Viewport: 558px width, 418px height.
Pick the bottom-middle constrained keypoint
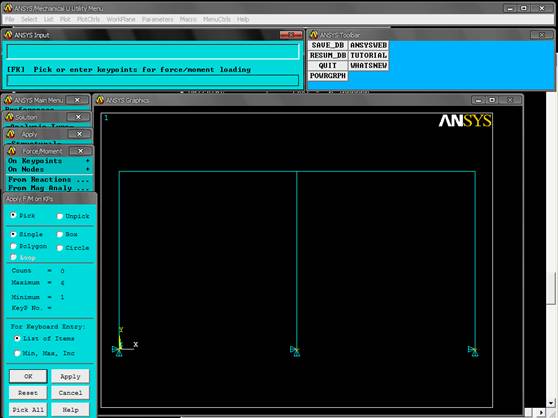click(296, 350)
